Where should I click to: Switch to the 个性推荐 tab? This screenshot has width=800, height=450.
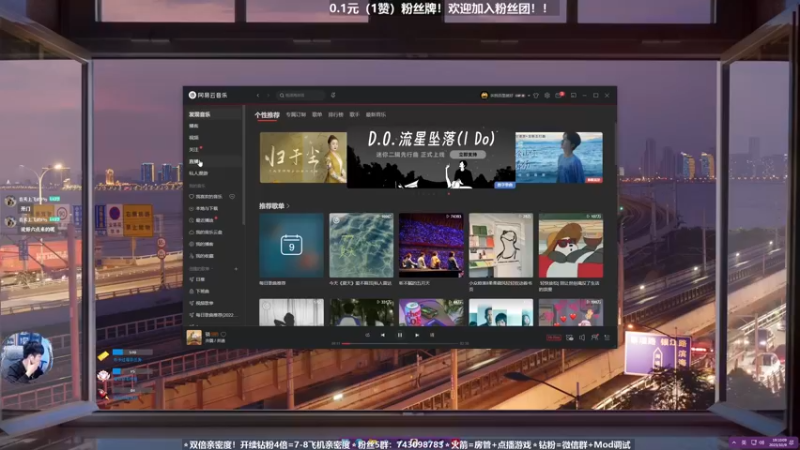click(267, 115)
